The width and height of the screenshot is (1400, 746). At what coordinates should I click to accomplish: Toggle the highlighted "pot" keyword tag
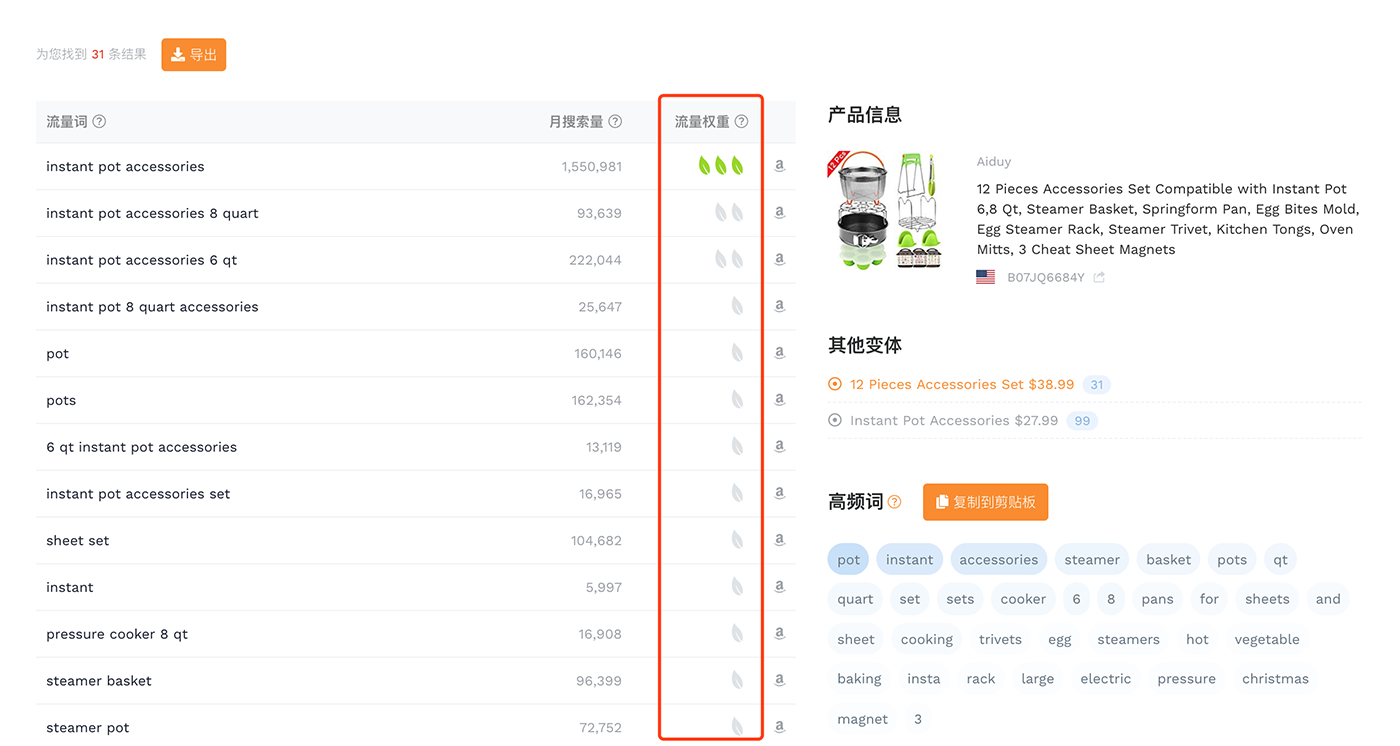(x=848, y=559)
